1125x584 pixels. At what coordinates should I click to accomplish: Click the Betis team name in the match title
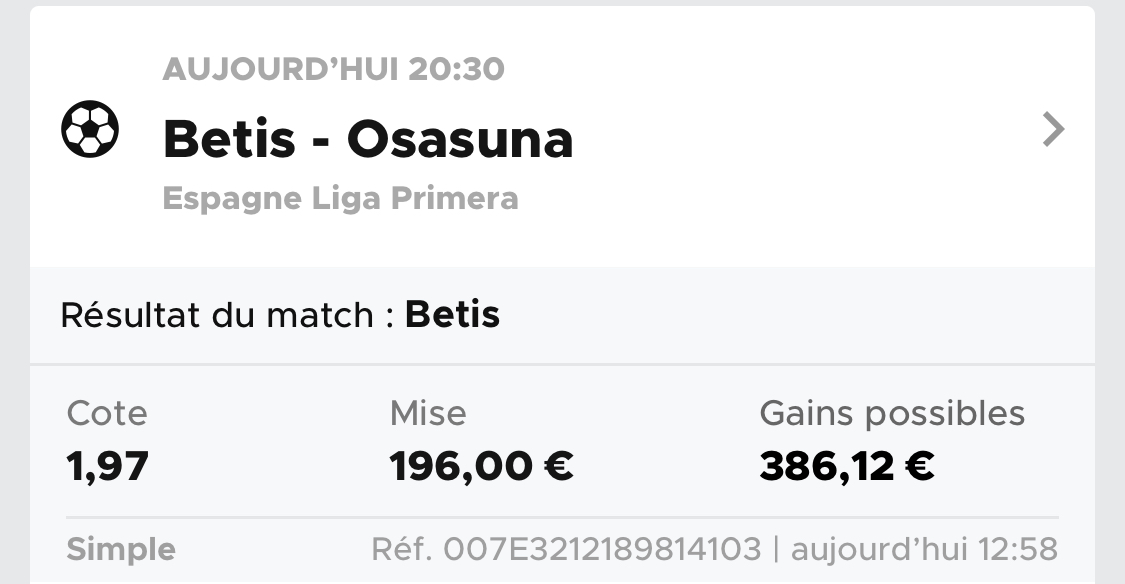[x=229, y=138]
